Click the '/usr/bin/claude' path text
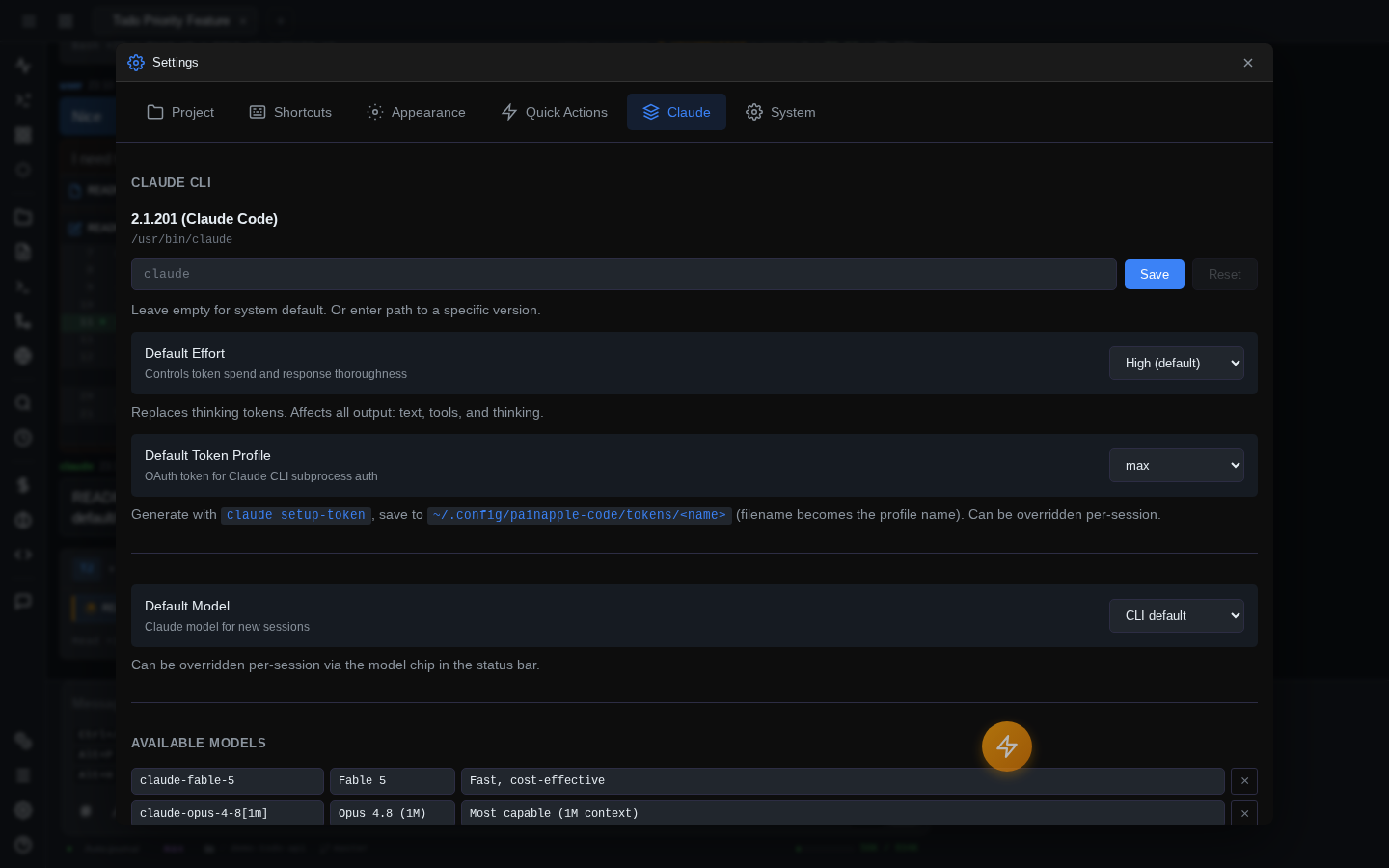 point(181,239)
